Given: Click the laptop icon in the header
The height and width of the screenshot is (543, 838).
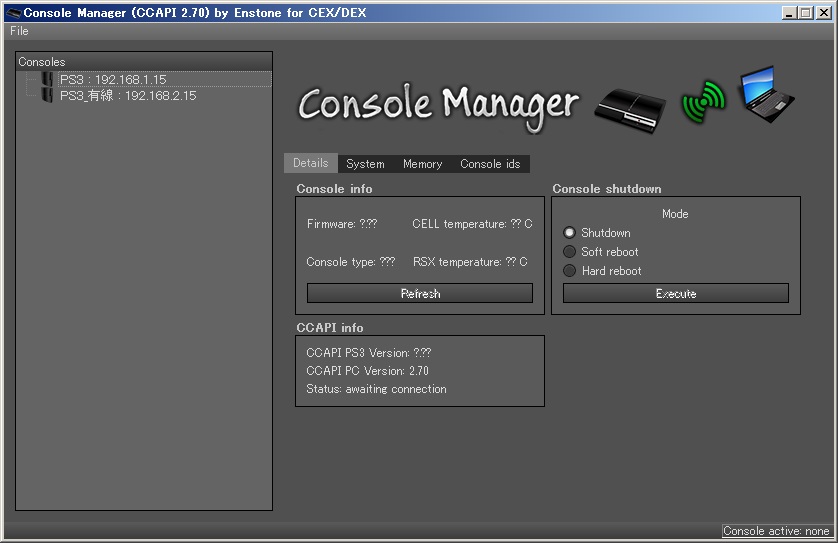Looking at the screenshot, I should (766, 95).
